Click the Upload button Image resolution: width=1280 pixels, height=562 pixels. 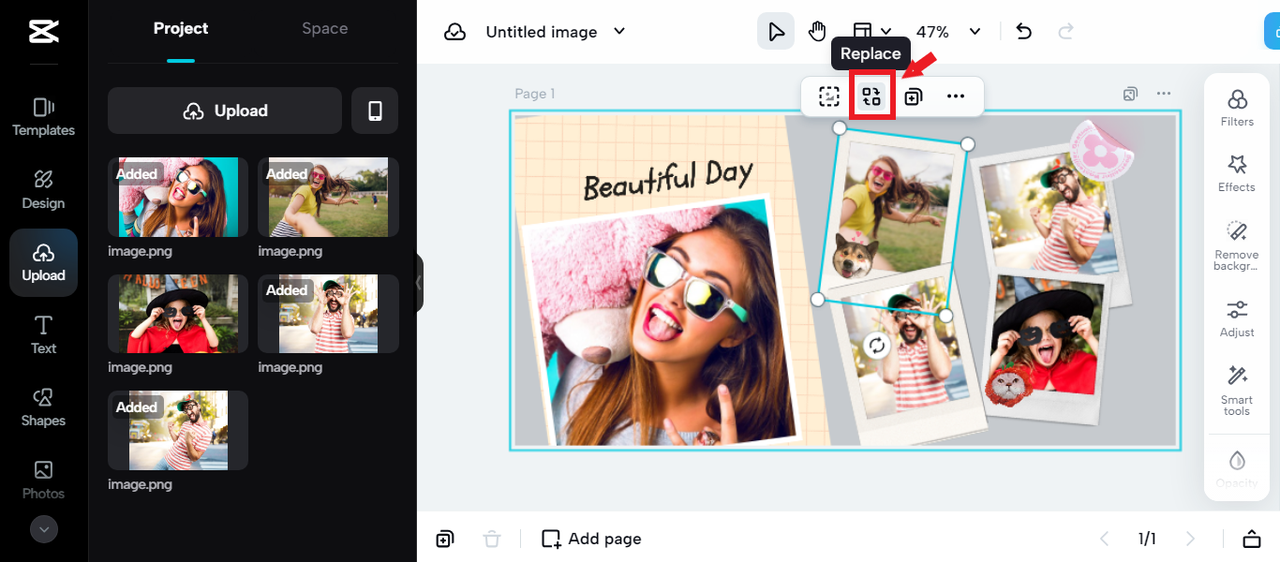click(225, 111)
